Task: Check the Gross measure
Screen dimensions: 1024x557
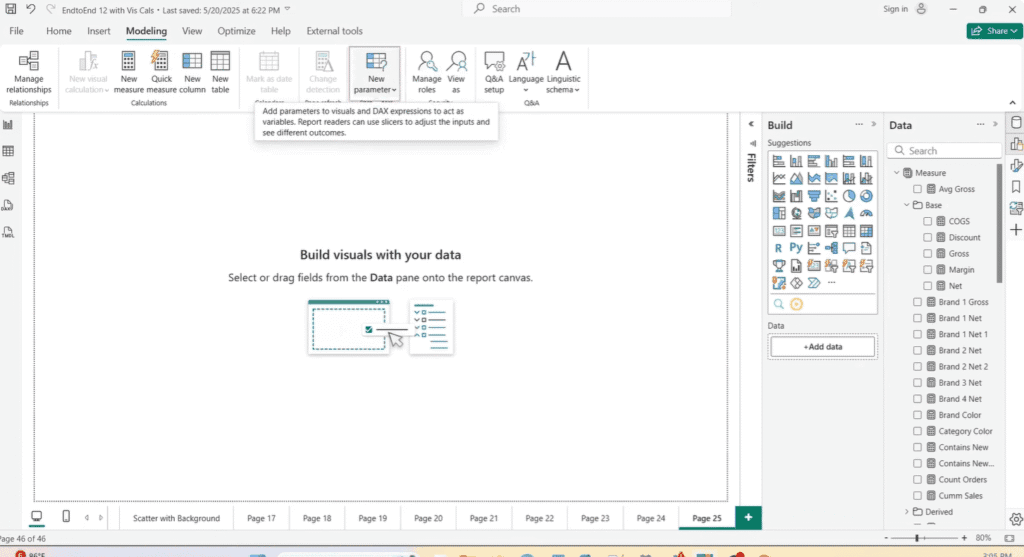Action: click(927, 253)
